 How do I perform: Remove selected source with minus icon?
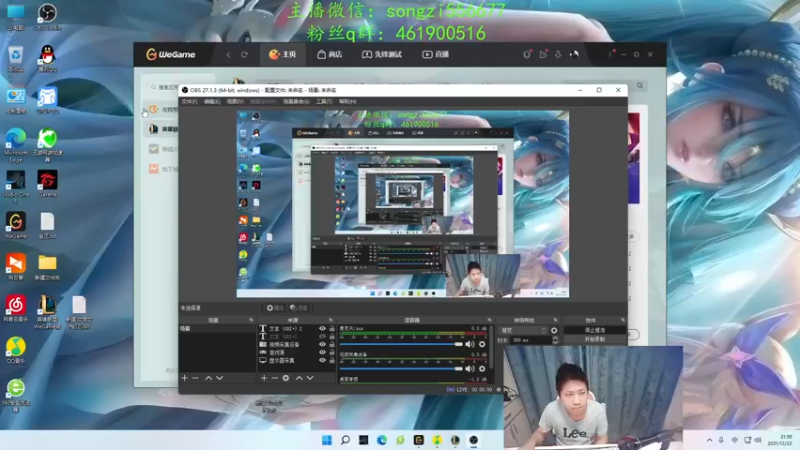point(274,378)
